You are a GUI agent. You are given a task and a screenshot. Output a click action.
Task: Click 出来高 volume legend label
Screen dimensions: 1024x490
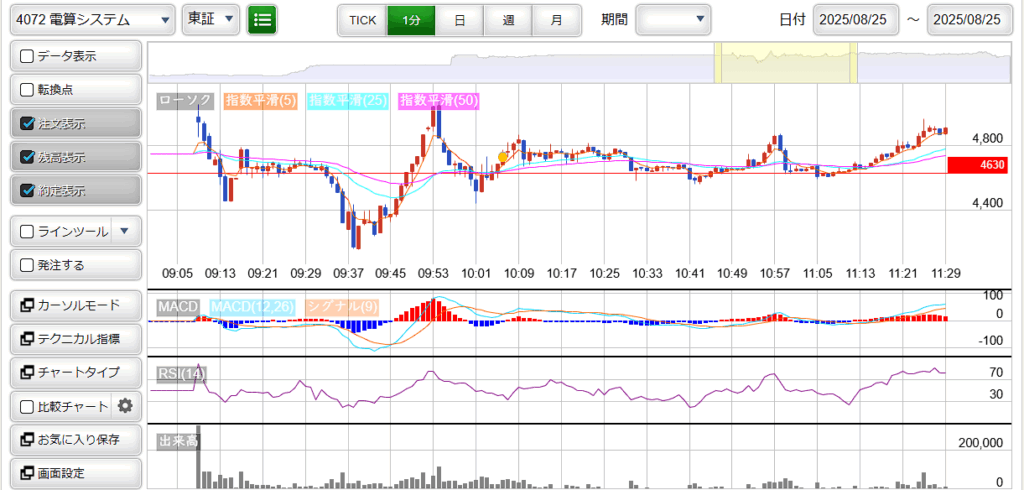click(178, 442)
